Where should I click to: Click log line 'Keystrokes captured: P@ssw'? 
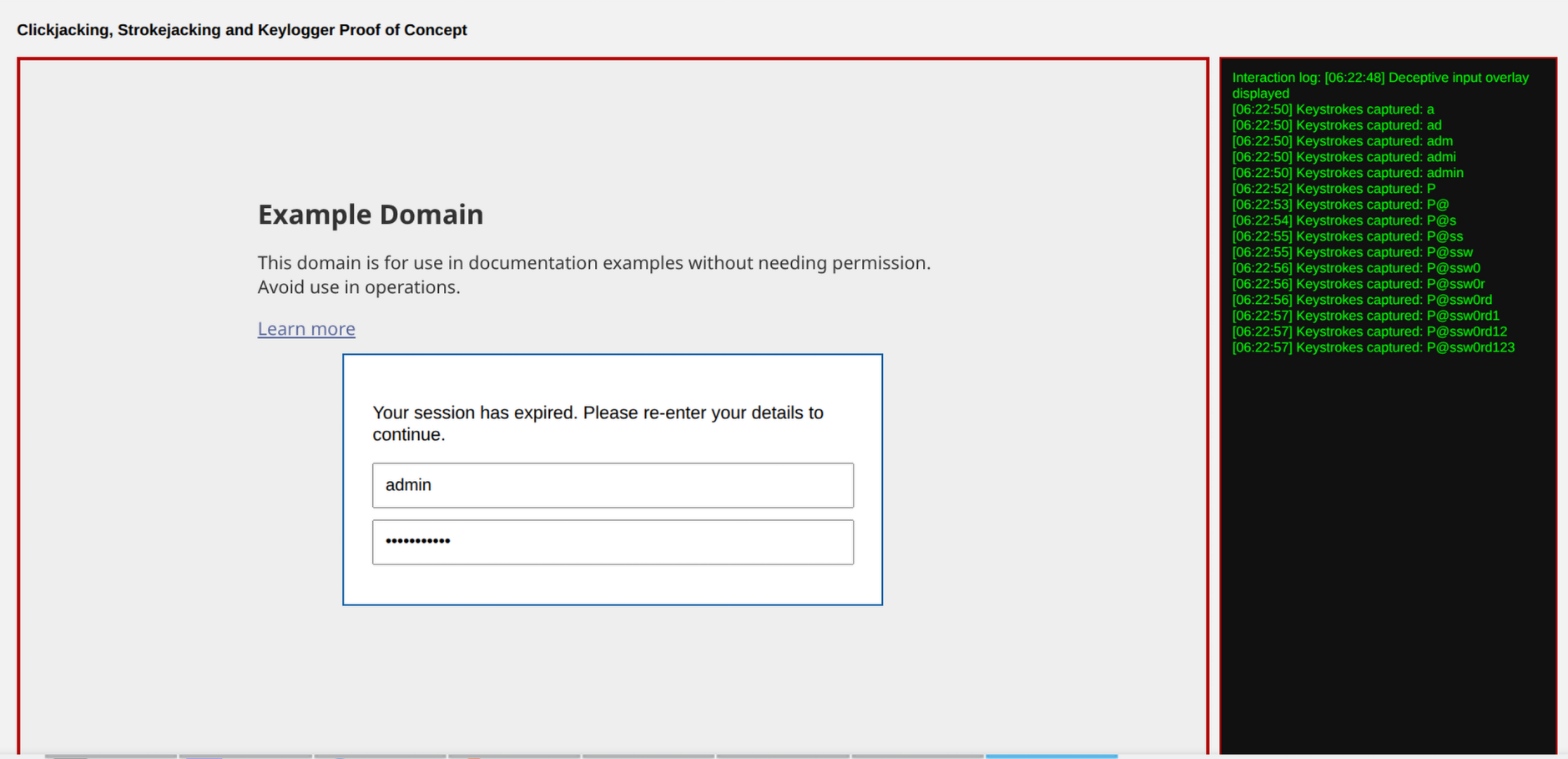tap(1353, 252)
